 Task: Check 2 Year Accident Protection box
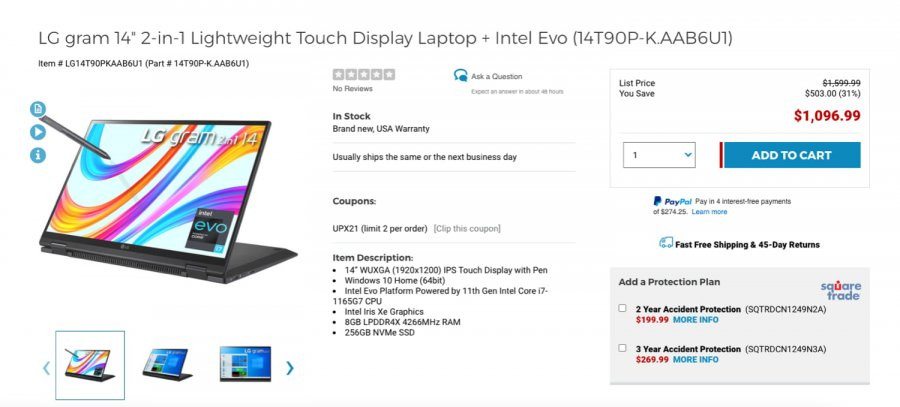click(x=623, y=308)
